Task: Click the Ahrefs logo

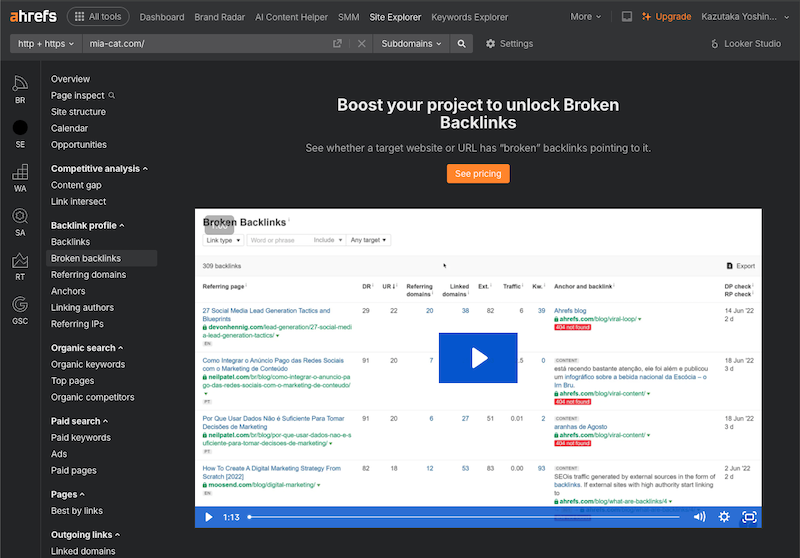Action: click(x=31, y=16)
